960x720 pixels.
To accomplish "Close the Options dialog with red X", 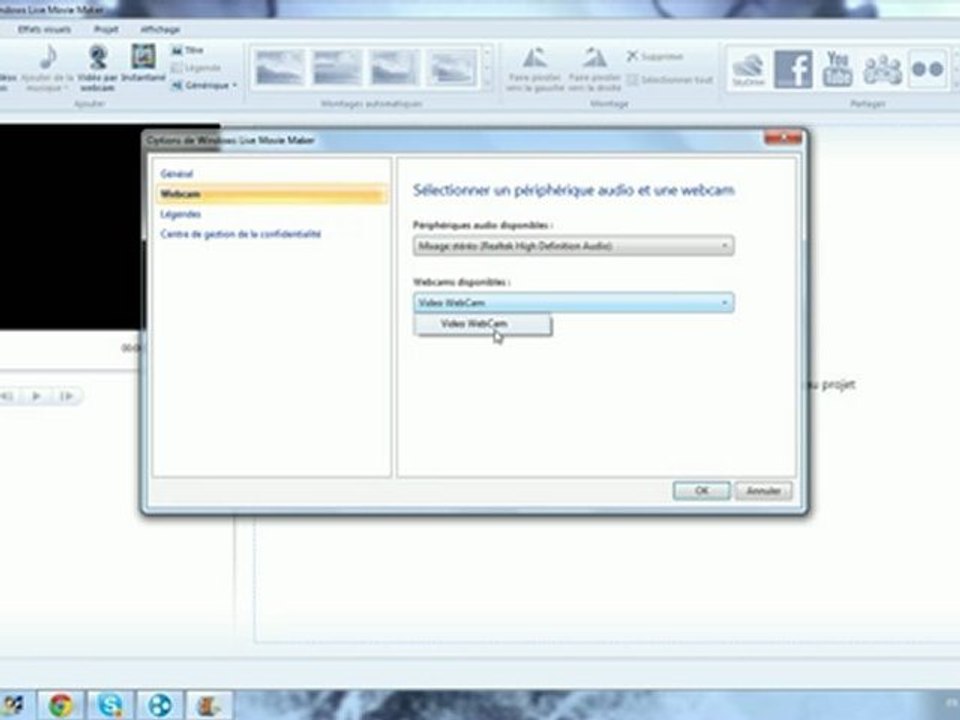I will pyautogui.click(x=783, y=138).
